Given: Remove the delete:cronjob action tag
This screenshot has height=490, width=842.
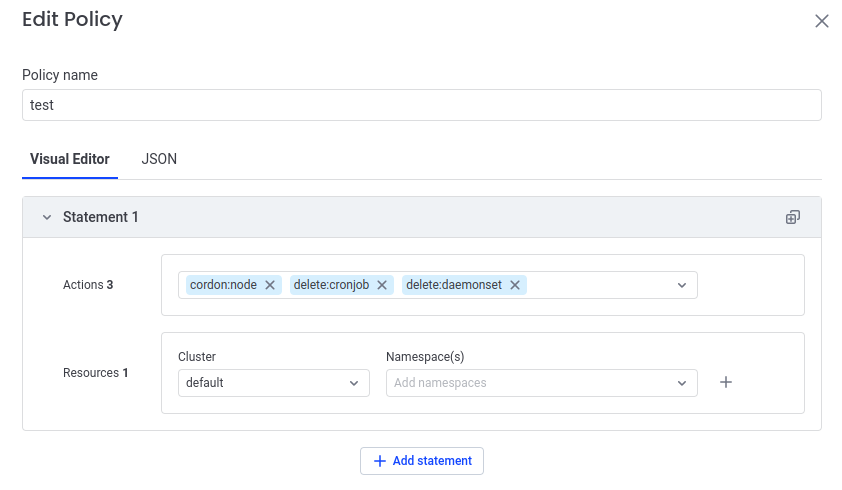Looking at the screenshot, I should pyautogui.click(x=382, y=285).
